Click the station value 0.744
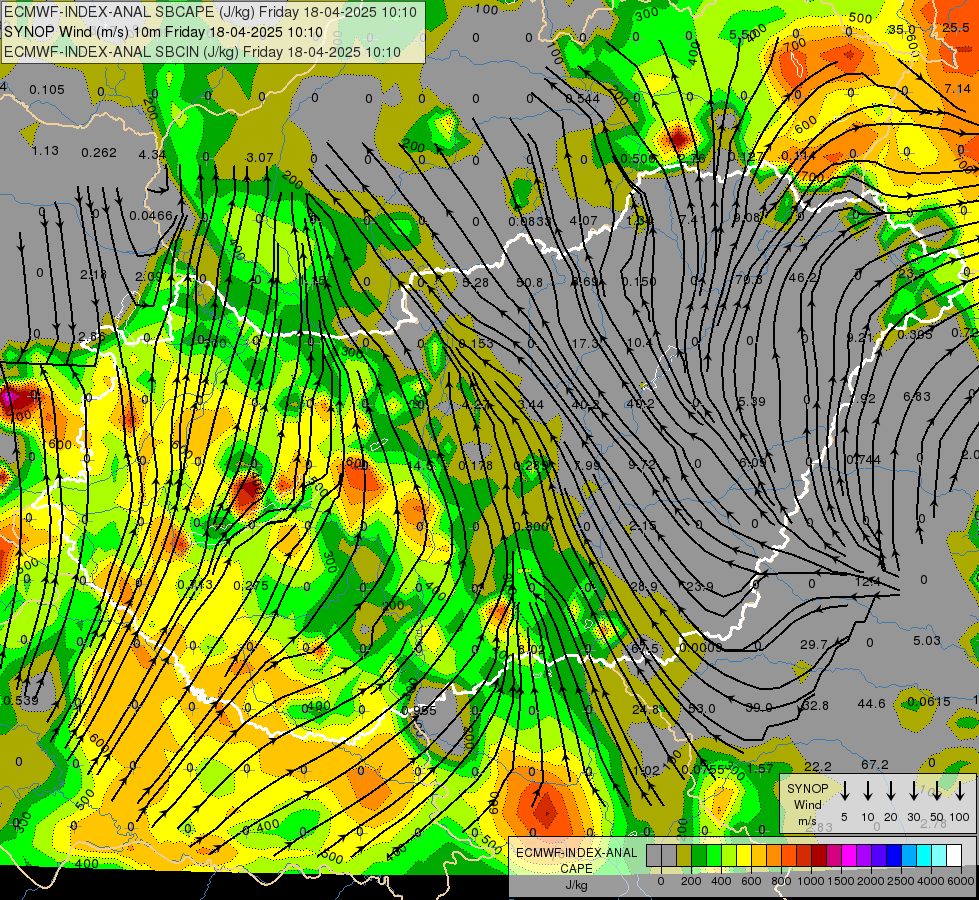 [863, 460]
